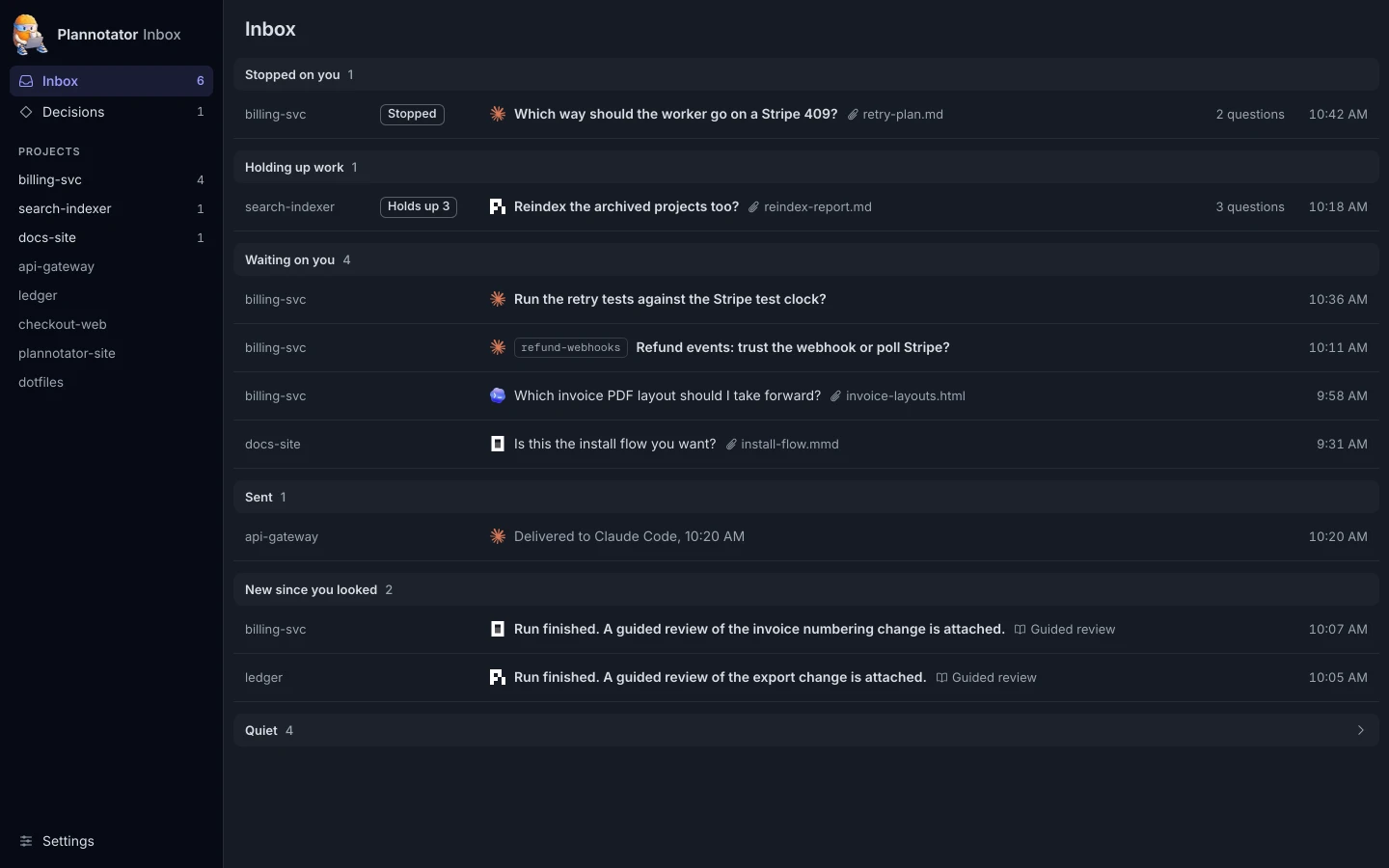The image size is (1389, 868).
Task: Click the Holds up 3 badge
Action: pyautogui.click(x=419, y=206)
